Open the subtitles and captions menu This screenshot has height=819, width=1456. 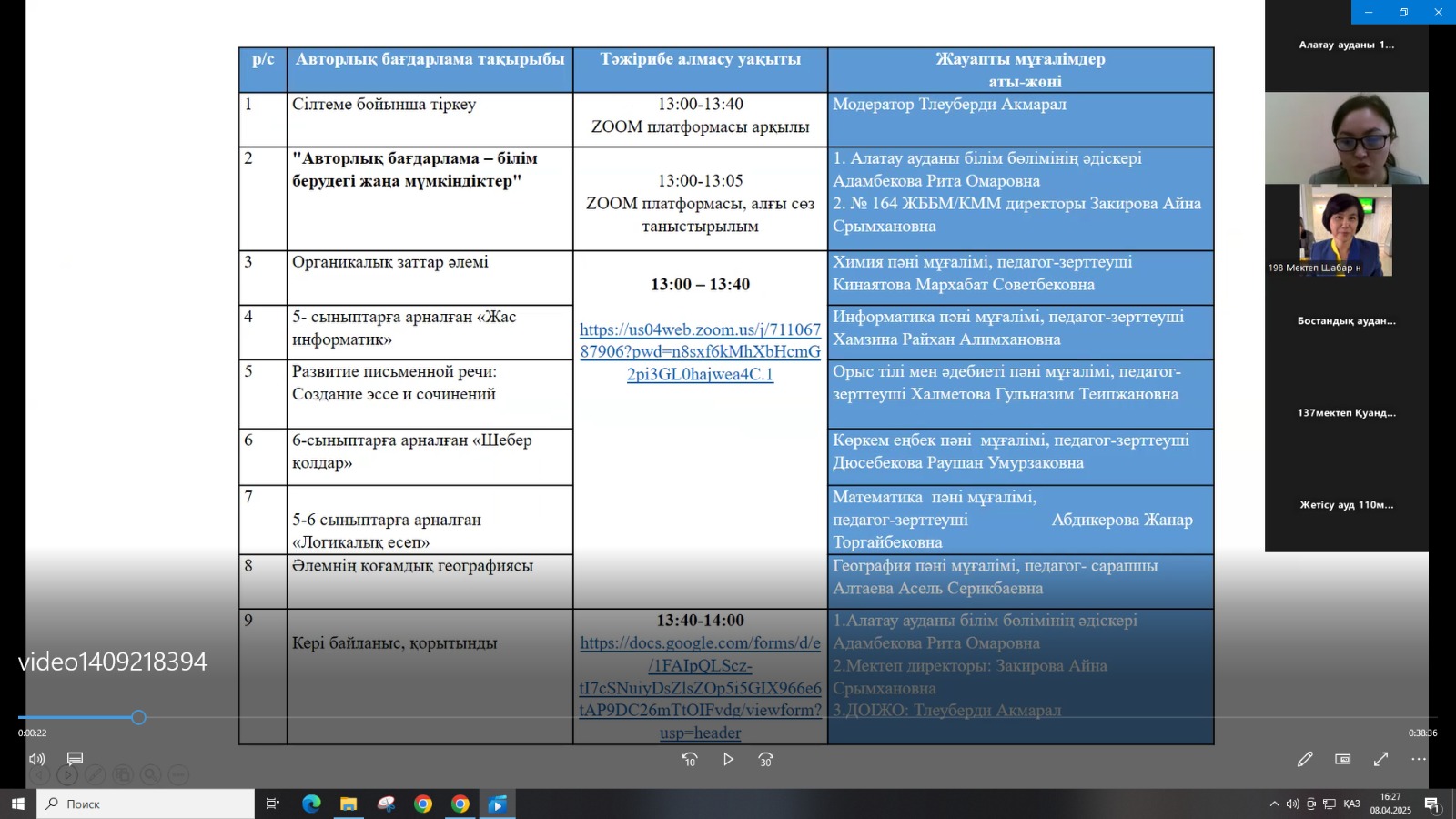point(76,759)
